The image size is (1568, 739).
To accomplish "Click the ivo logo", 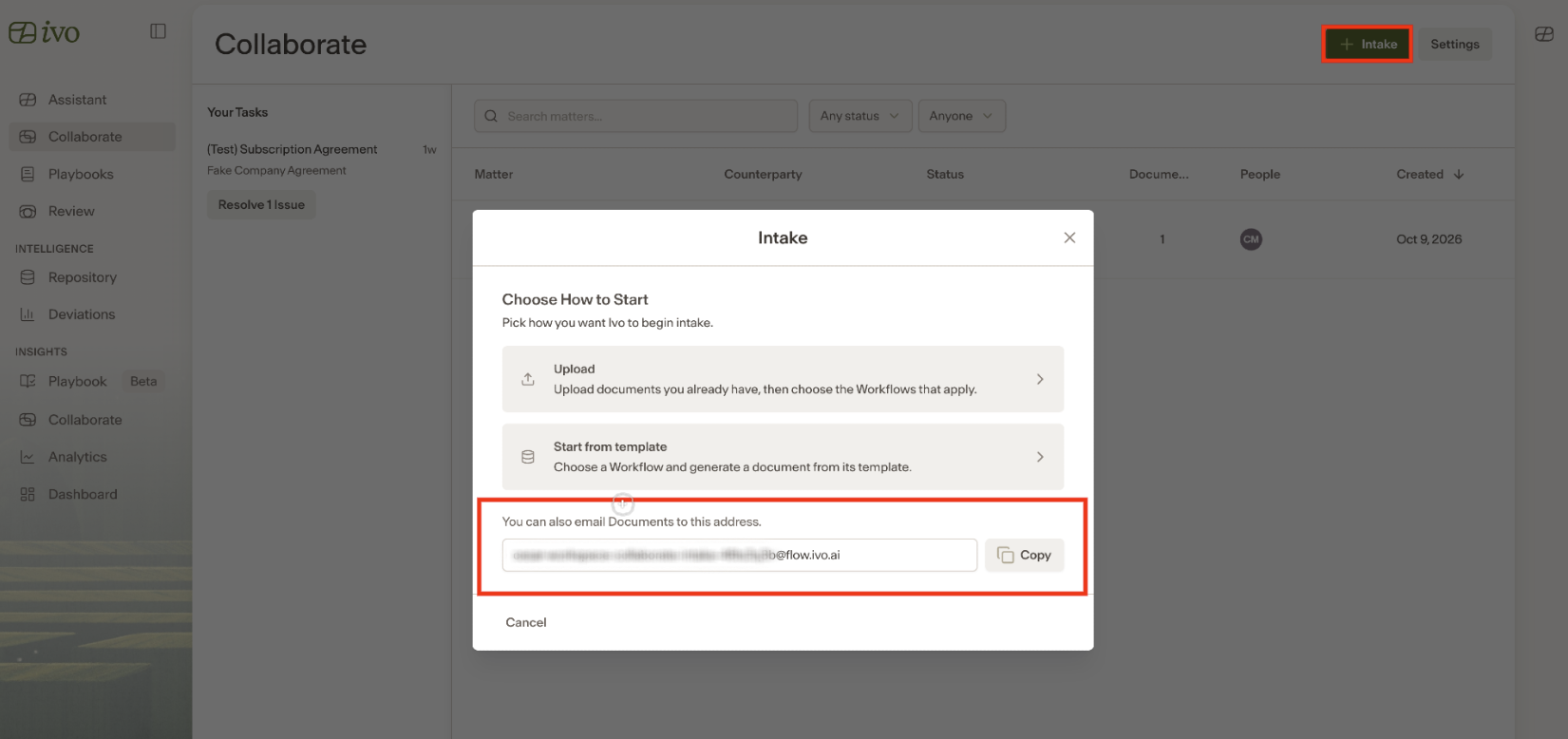I will (x=44, y=32).
